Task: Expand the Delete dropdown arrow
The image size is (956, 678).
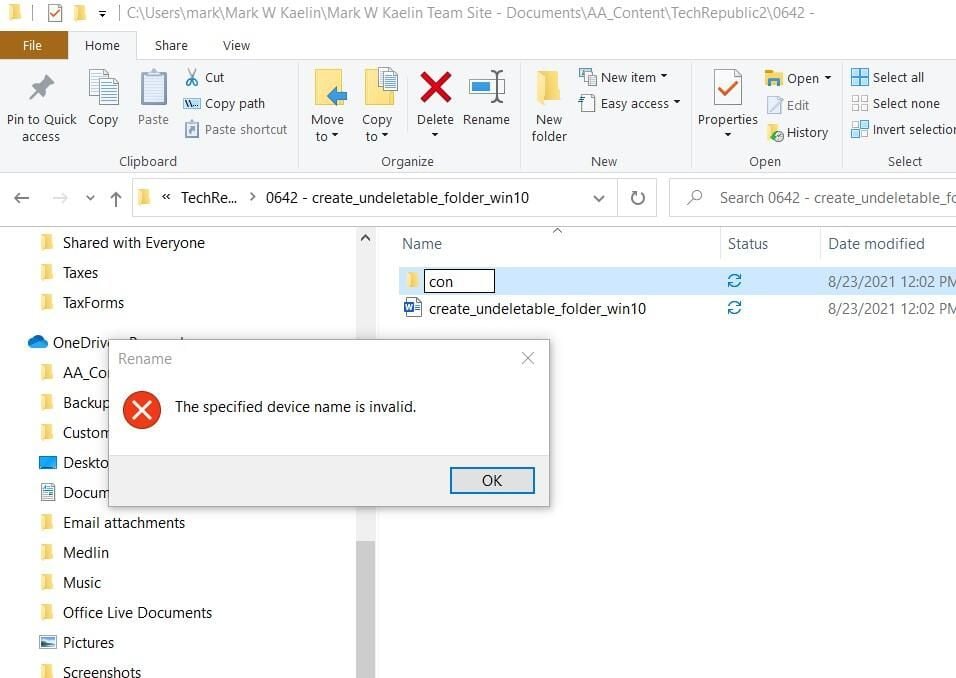Action: 435,135
